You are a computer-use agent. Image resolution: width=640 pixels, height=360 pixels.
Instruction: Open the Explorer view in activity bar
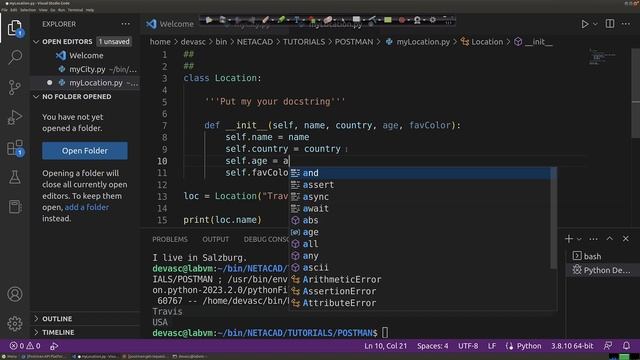[x=15, y=28]
